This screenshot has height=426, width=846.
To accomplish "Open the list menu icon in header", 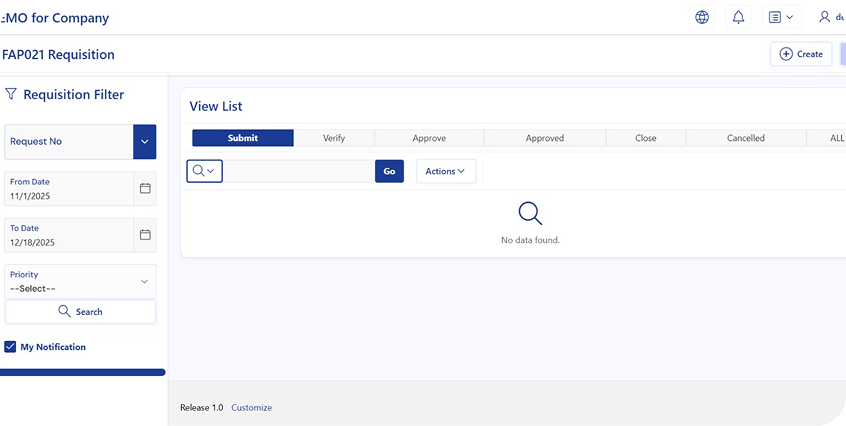I will [x=780, y=17].
